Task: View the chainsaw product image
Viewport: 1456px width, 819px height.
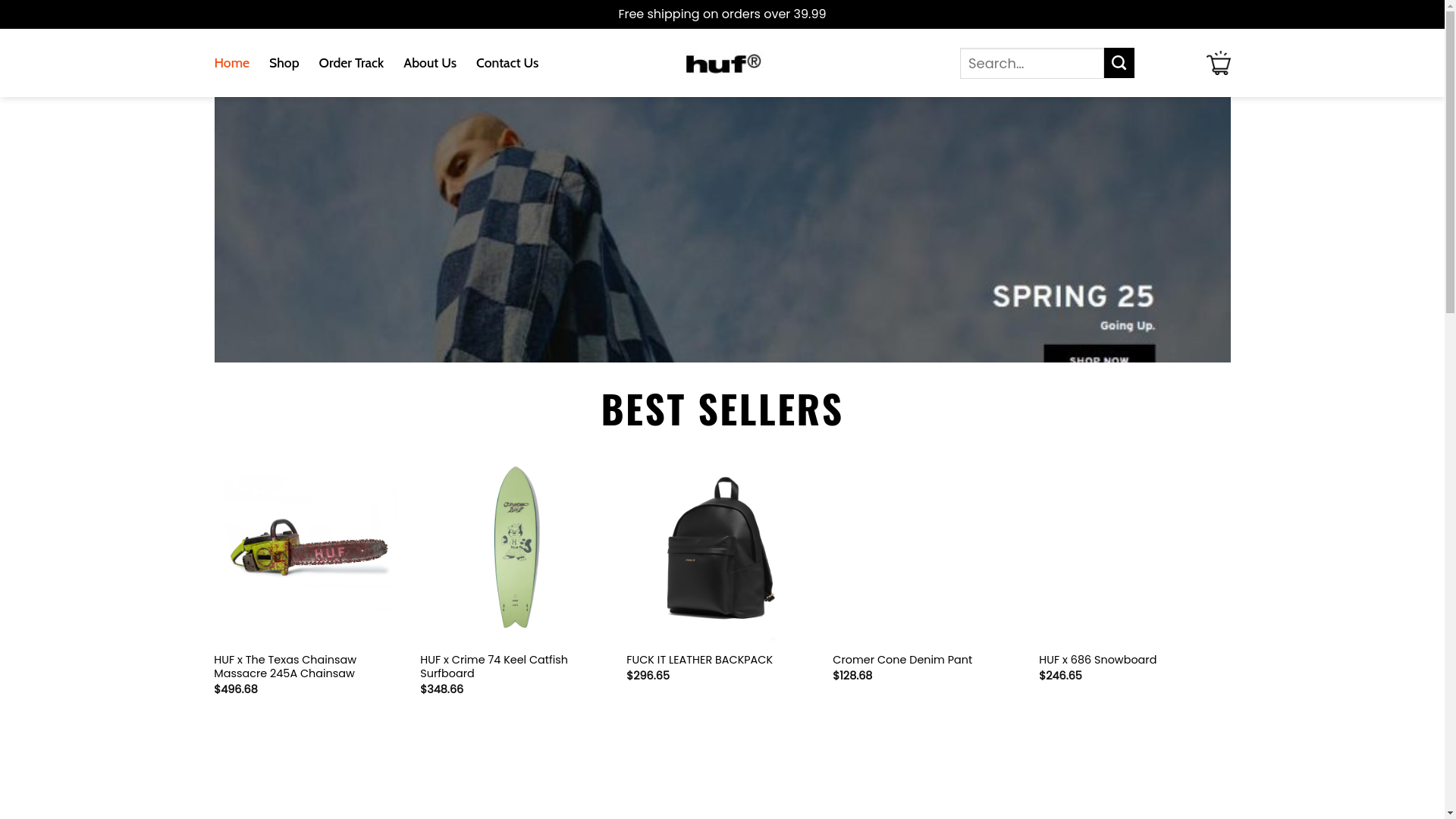Action: point(307,548)
